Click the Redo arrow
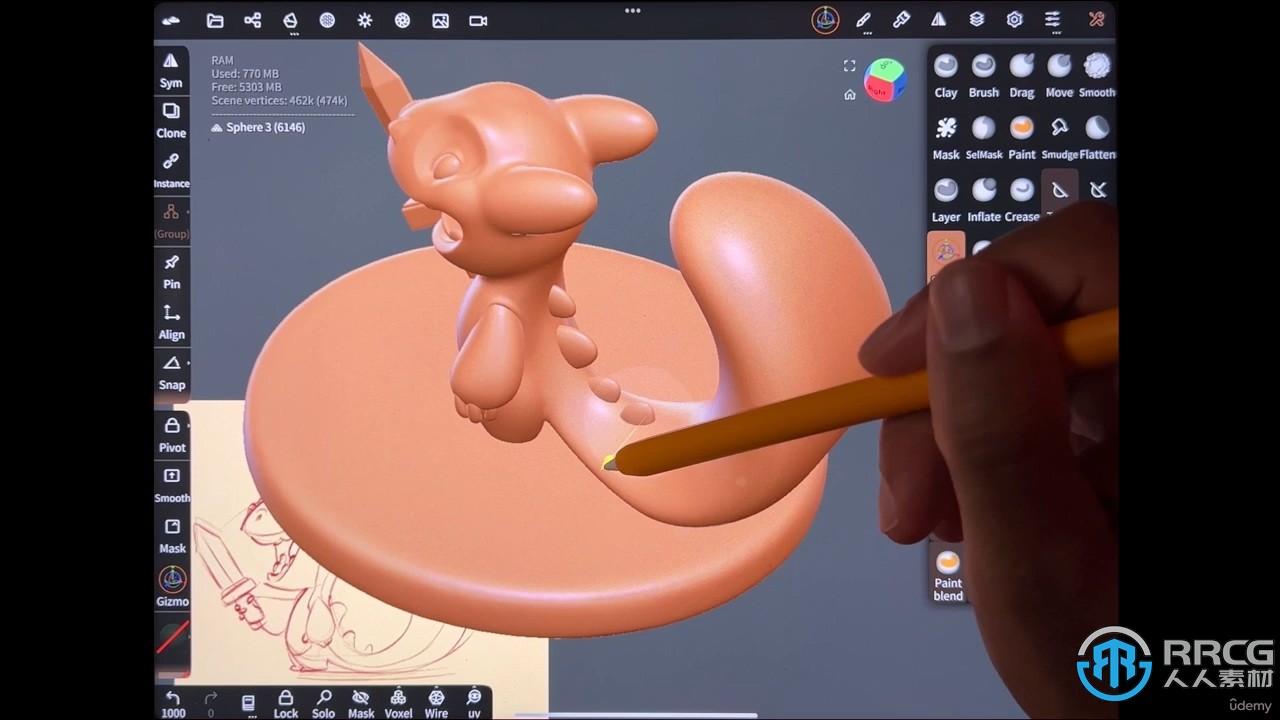Screen dimensions: 1280x720 [x=210, y=703]
